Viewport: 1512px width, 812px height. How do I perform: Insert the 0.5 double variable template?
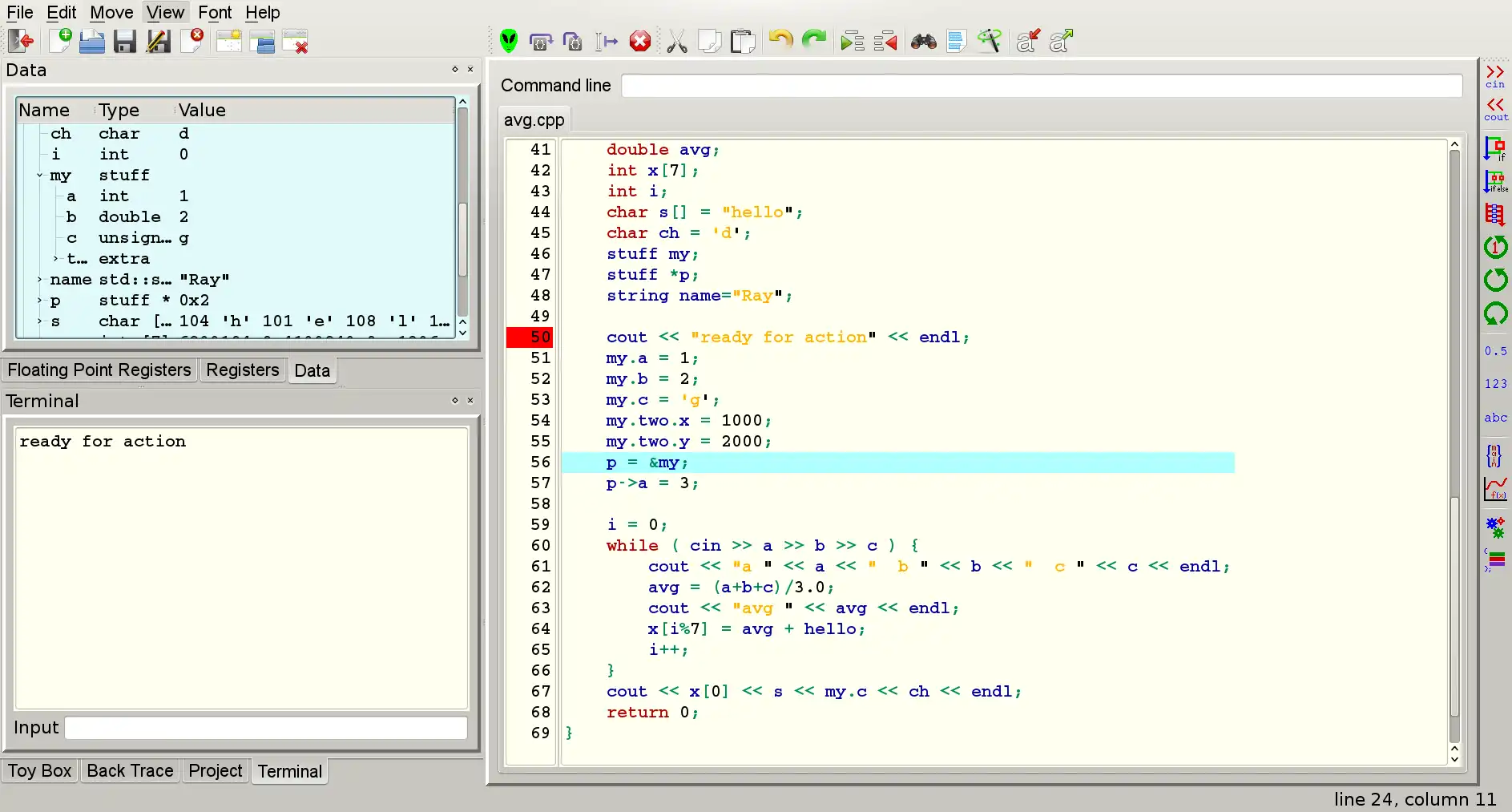tap(1495, 351)
